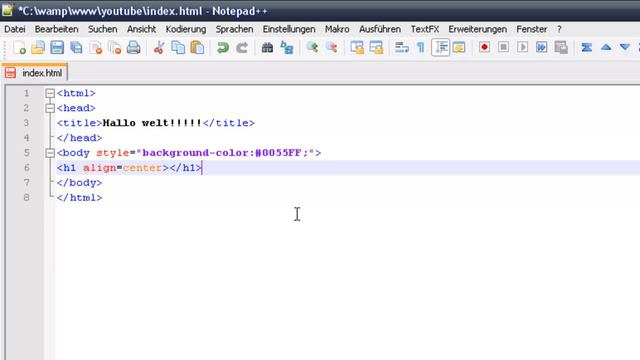Click the Close All documents icon
Viewport: 640px width, 360px height.
(115, 48)
